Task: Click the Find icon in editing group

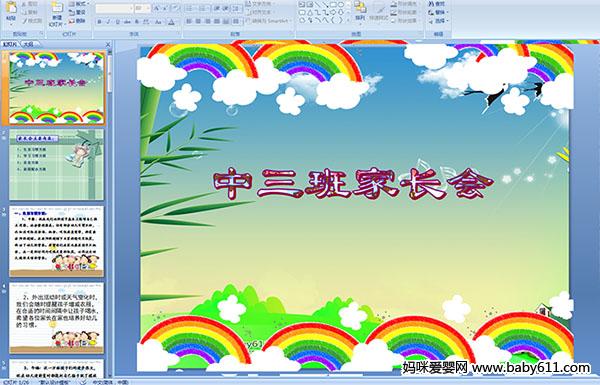Action: click(x=437, y=4)
